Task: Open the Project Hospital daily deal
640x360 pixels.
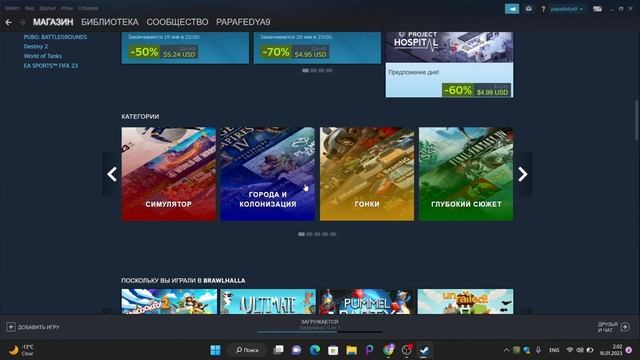Action: tap(449, 64)
